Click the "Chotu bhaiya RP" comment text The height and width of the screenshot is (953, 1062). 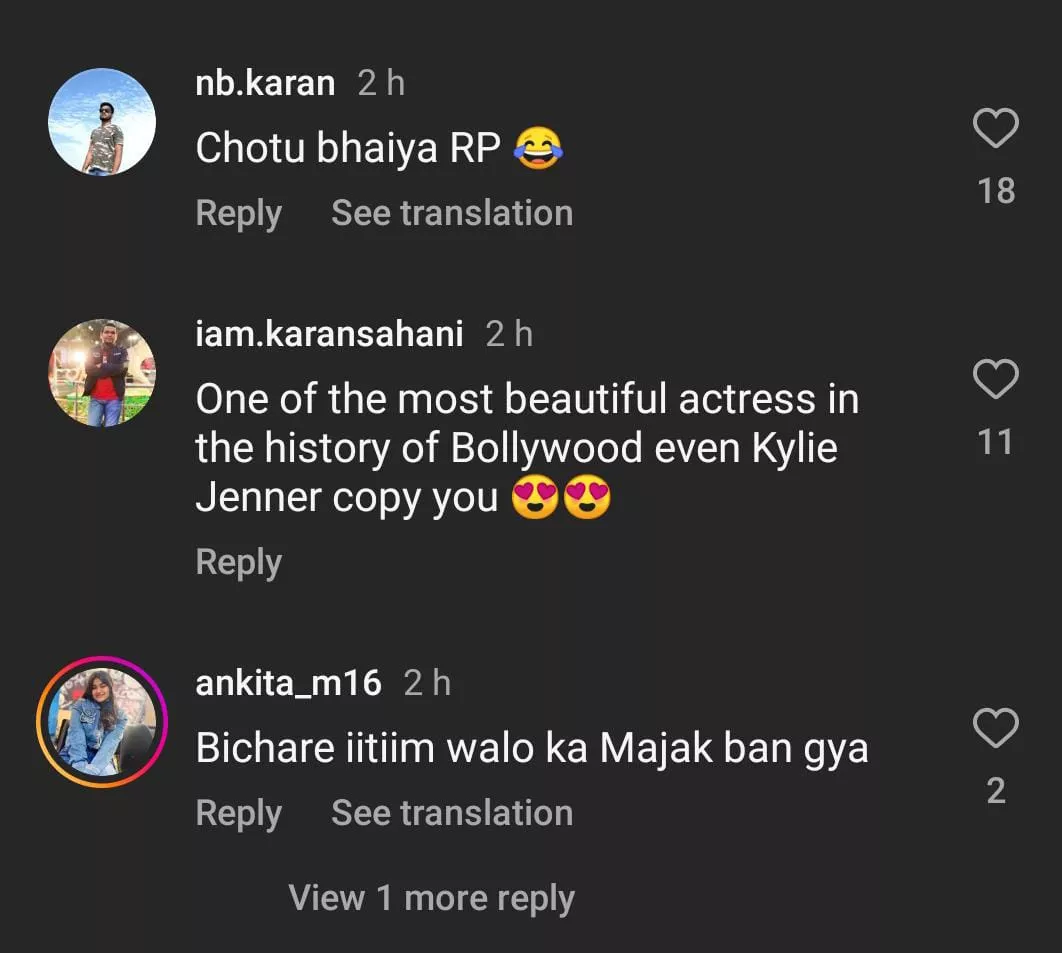[348, 149]
